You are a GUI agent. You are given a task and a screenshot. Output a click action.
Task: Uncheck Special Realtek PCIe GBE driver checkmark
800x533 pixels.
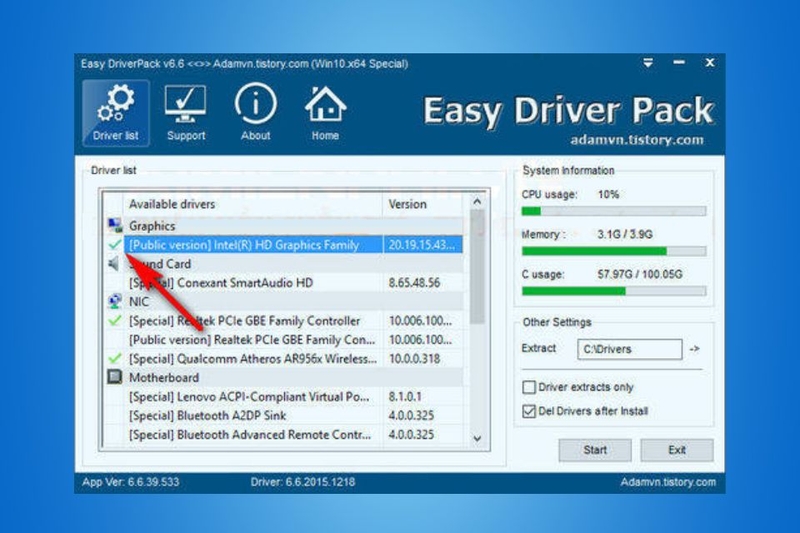[115, 320]
